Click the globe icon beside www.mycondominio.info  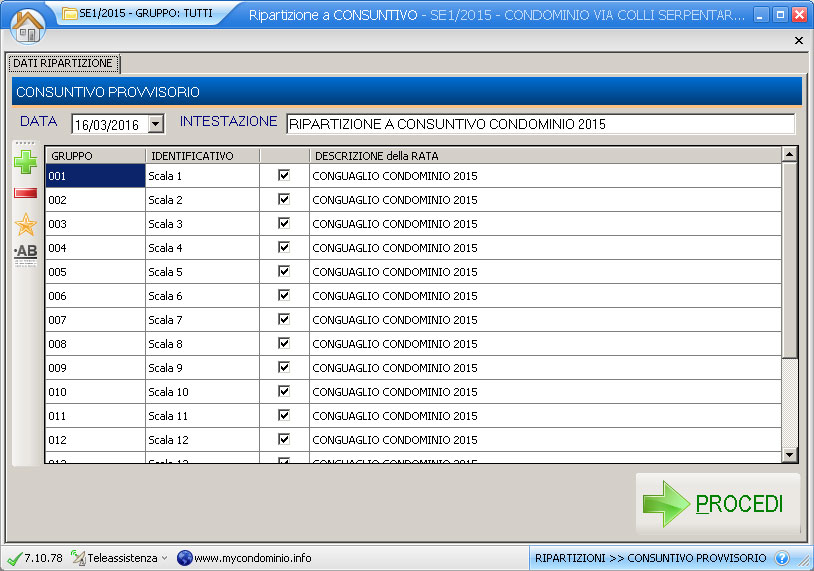click(184, 558)
